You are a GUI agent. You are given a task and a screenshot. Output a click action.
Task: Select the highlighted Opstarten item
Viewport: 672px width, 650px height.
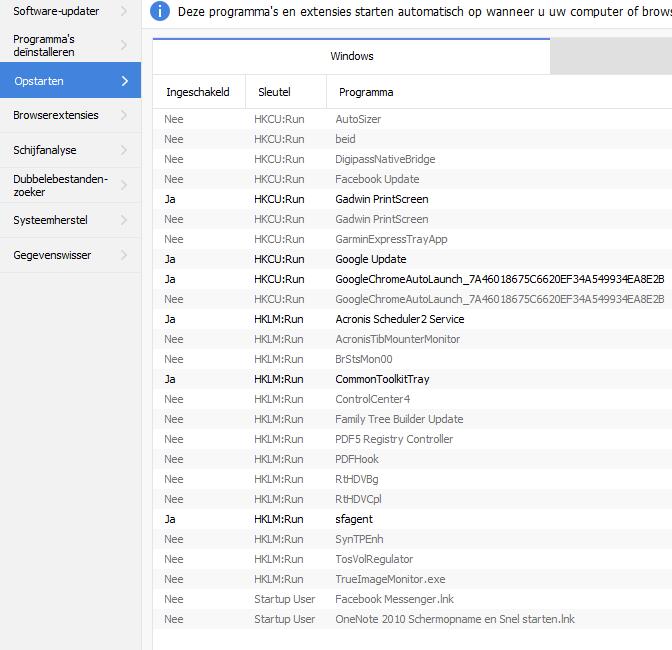(39, 81)
